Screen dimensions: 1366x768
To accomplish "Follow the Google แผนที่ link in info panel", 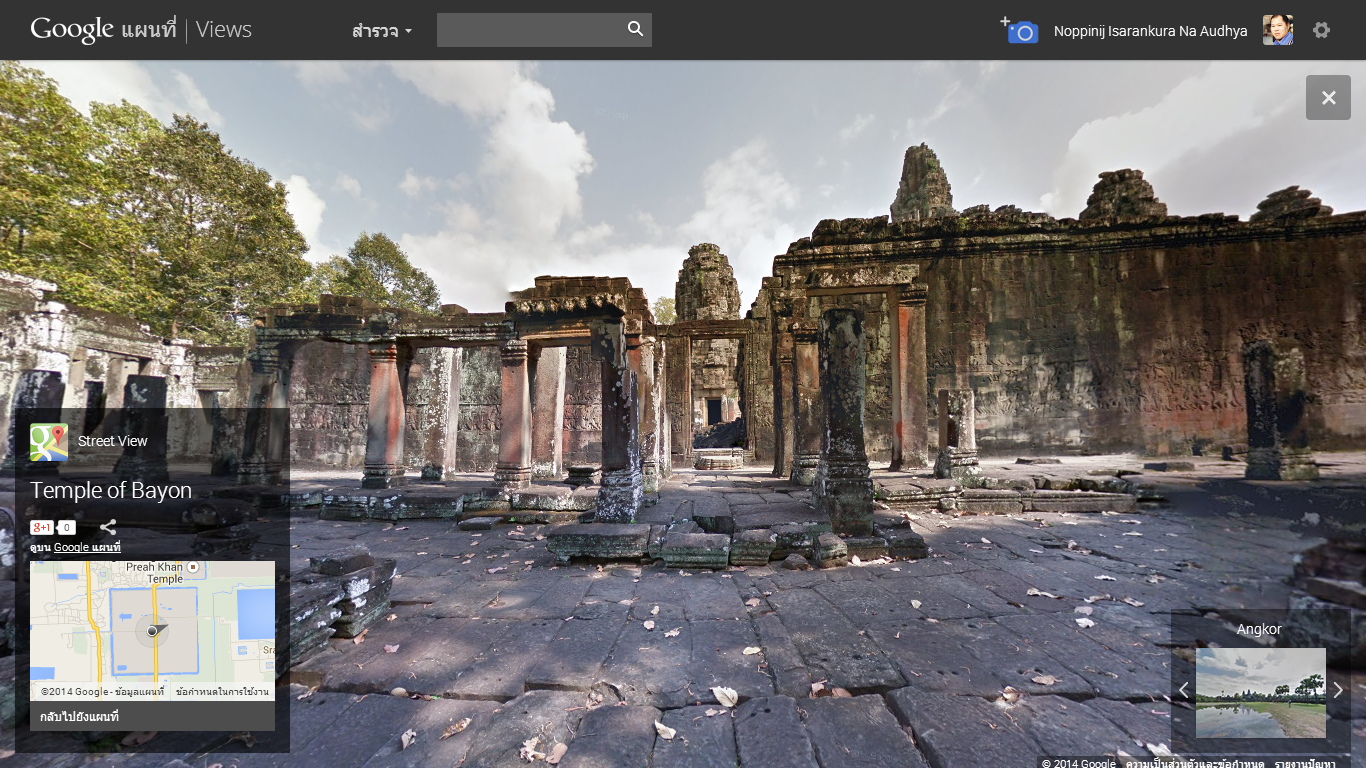I will 87,548.
